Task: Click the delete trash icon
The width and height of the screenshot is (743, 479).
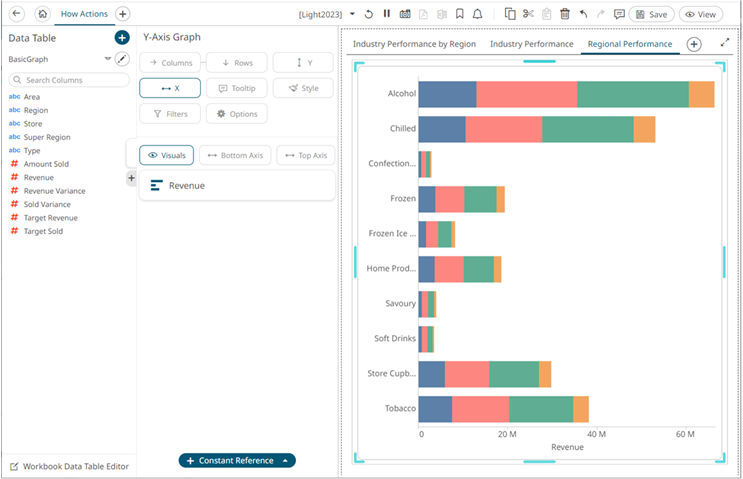Action: click(x=565, y=14)
